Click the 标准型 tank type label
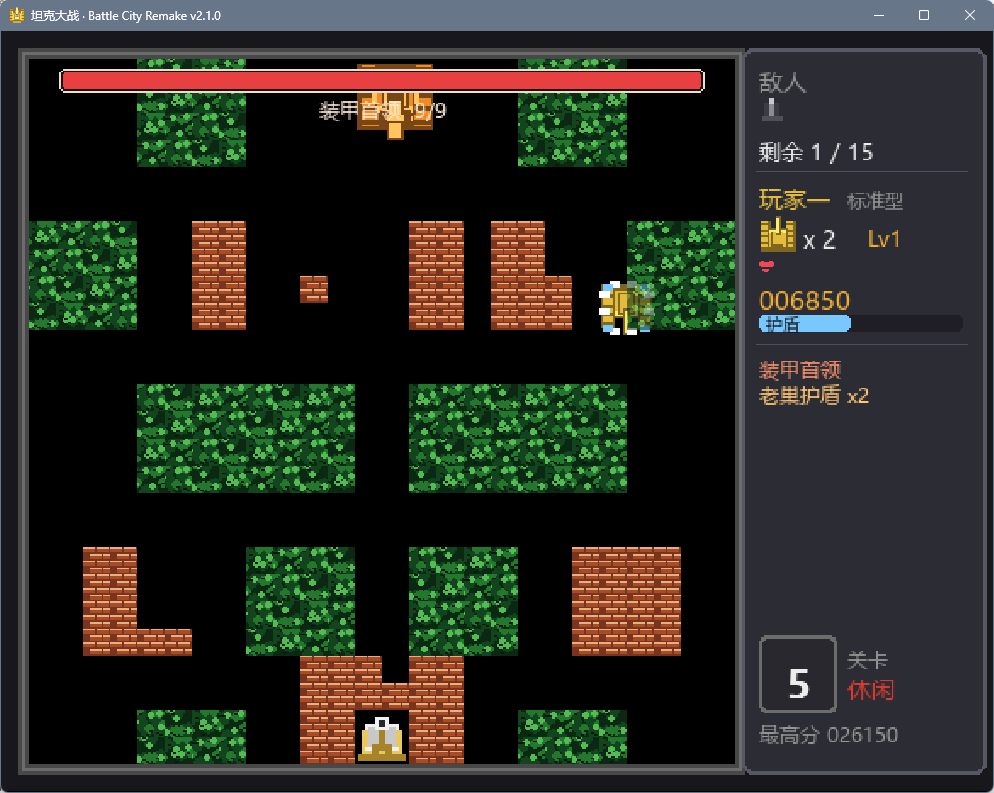 pyautogui.click(x=875, y=202)
